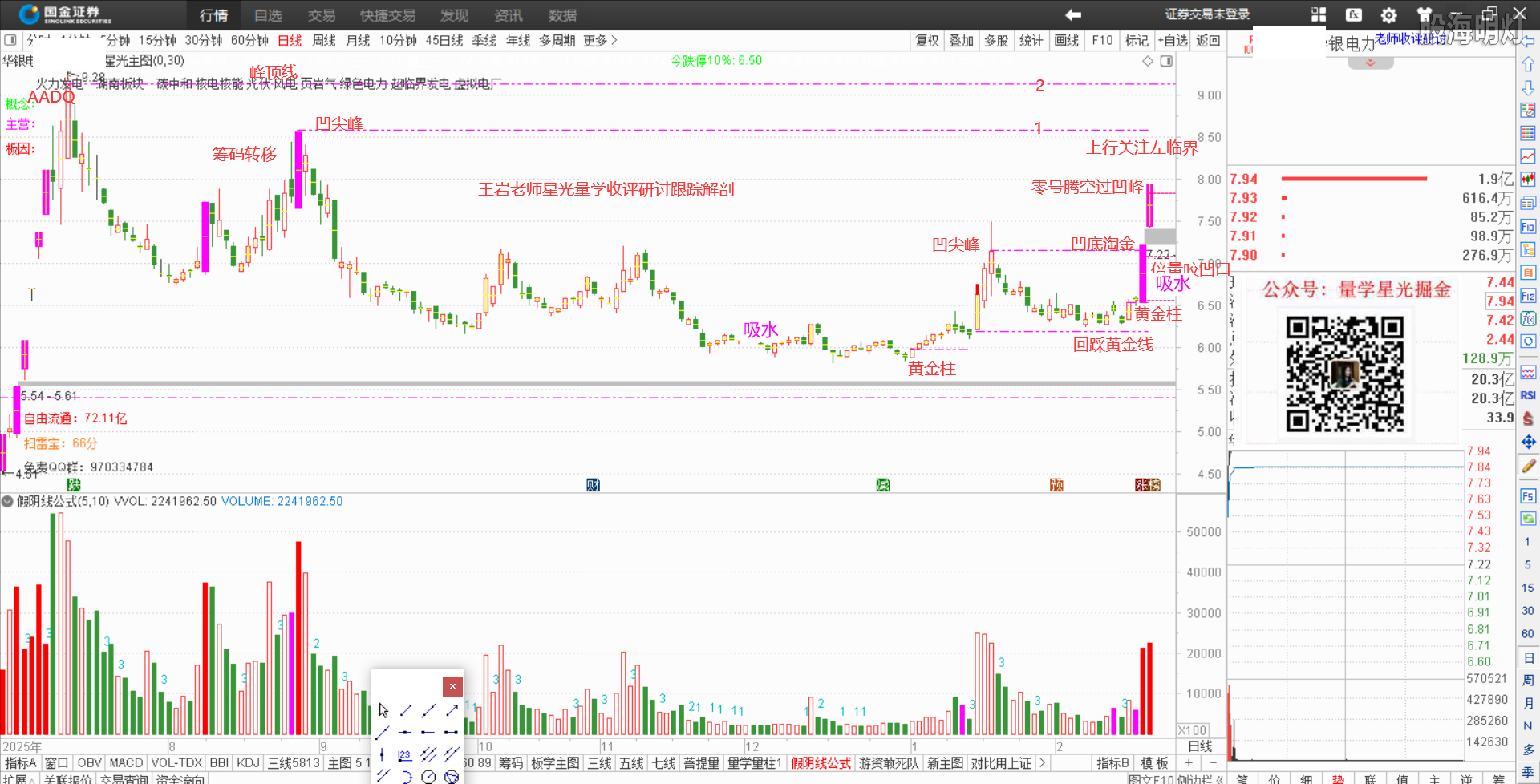
Task: Open the 模板 template dropdown
Action: (1153, 762)
